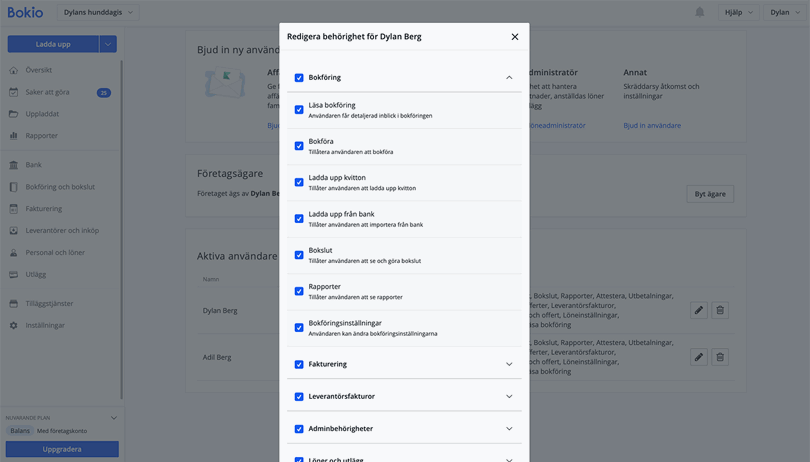Open the Dylans hunddagis company dropdown
Viewport: 810px width, 462px height.
pyautogui.click(x=97, y=12)
